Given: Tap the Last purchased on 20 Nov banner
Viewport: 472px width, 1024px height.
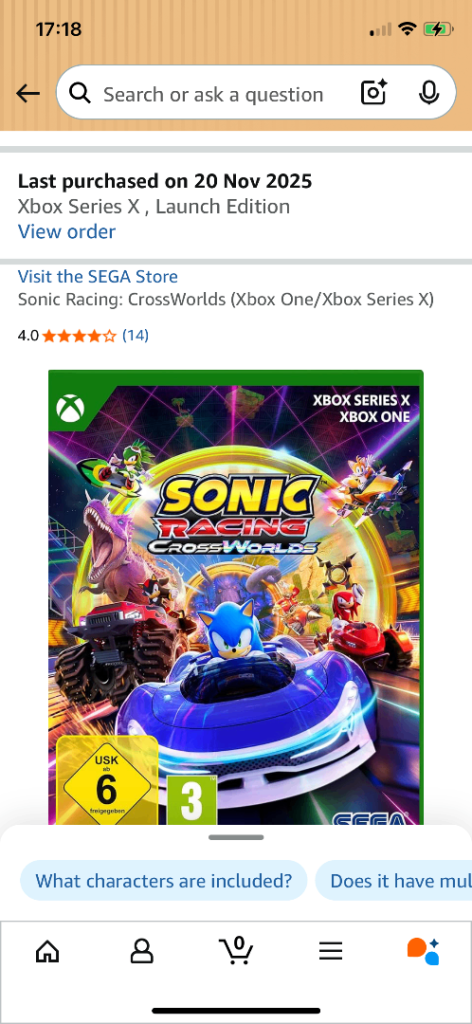Looking at the screenshot, I should pos(236,206).
